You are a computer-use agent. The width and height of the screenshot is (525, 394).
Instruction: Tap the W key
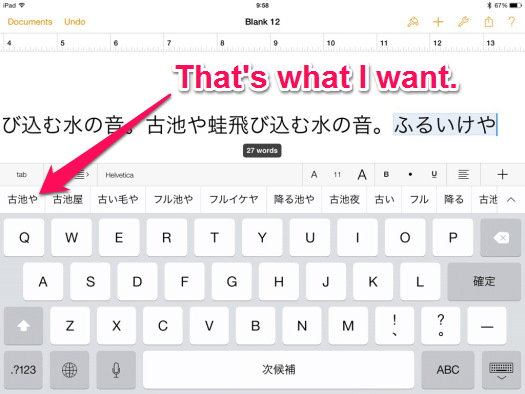tap(71, 238)
